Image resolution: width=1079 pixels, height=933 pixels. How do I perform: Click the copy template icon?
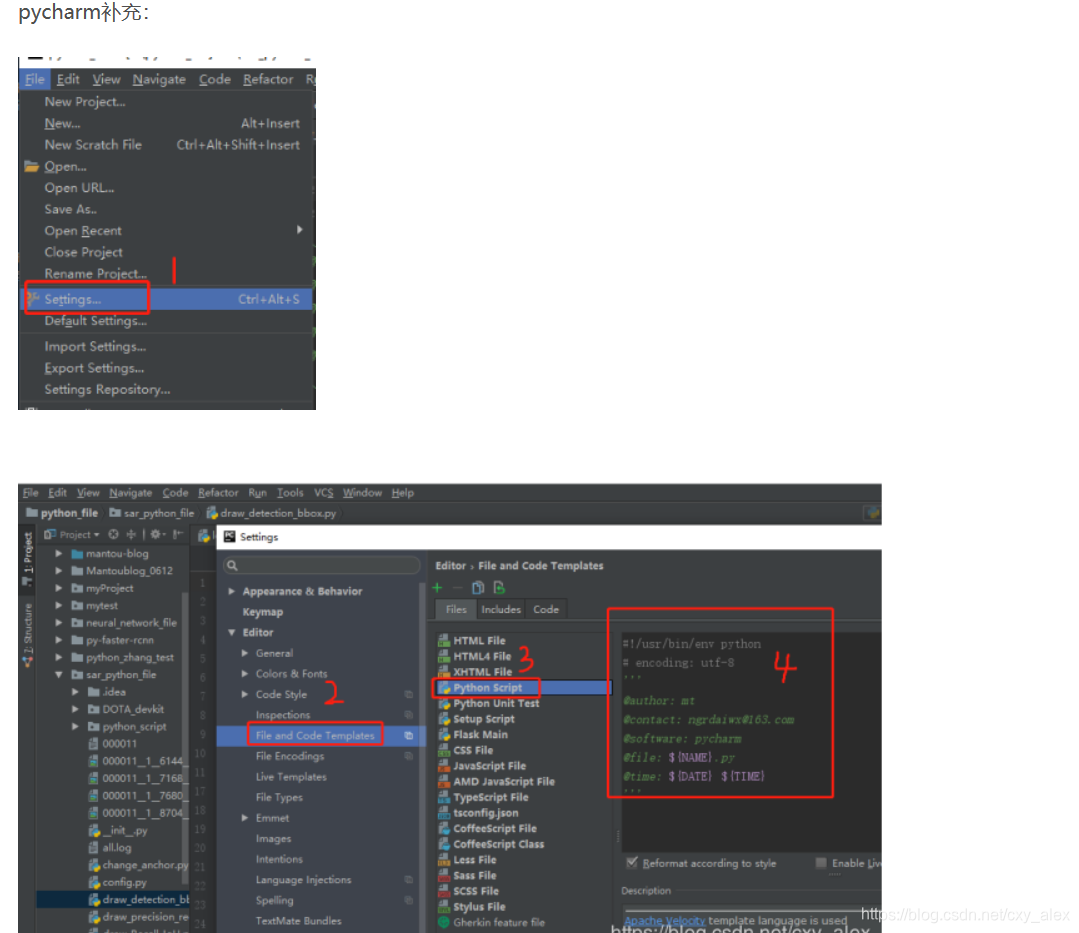tap(478, 588)
